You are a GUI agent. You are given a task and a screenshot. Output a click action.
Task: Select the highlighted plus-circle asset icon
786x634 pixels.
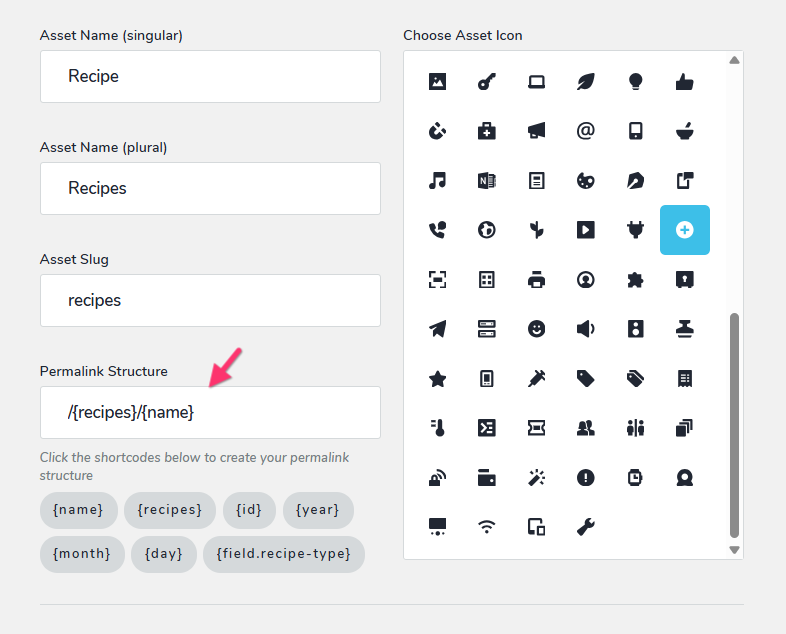pyautogui.click(x=685, y=230)
